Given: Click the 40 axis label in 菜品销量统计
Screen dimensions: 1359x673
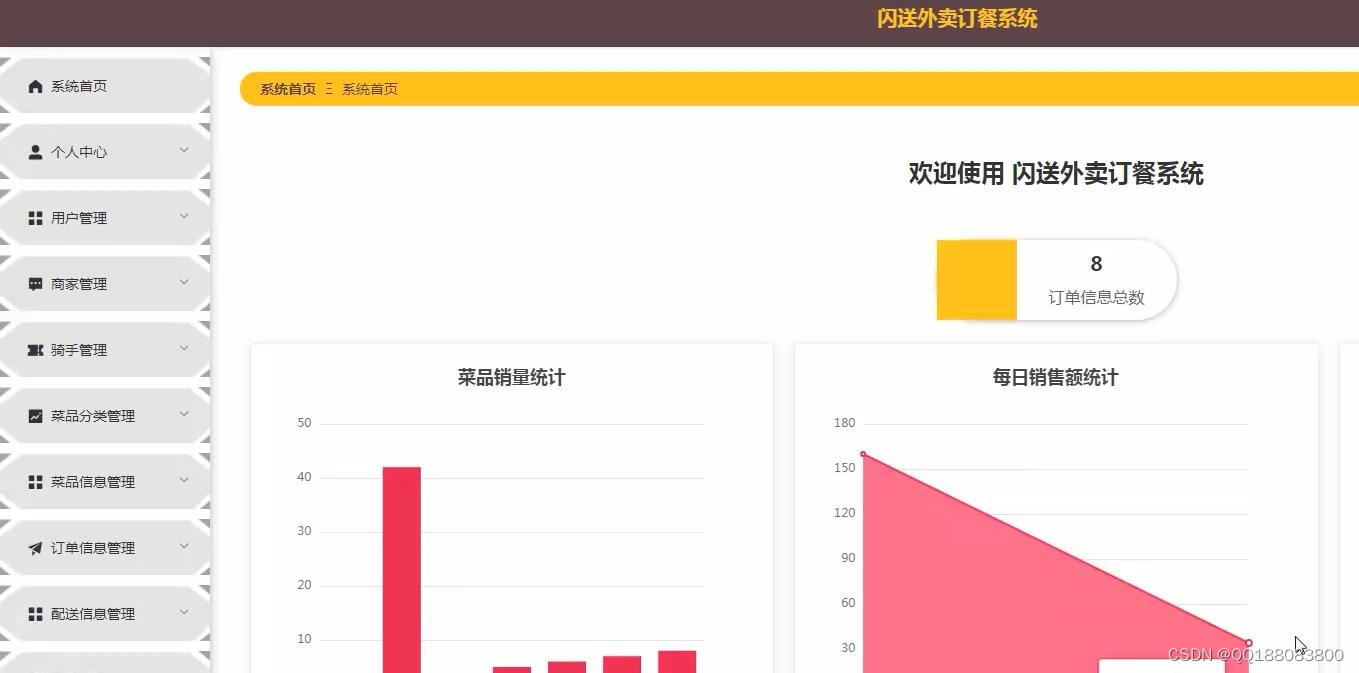Looking at the screenshot, I should click(x=304, y=477).
